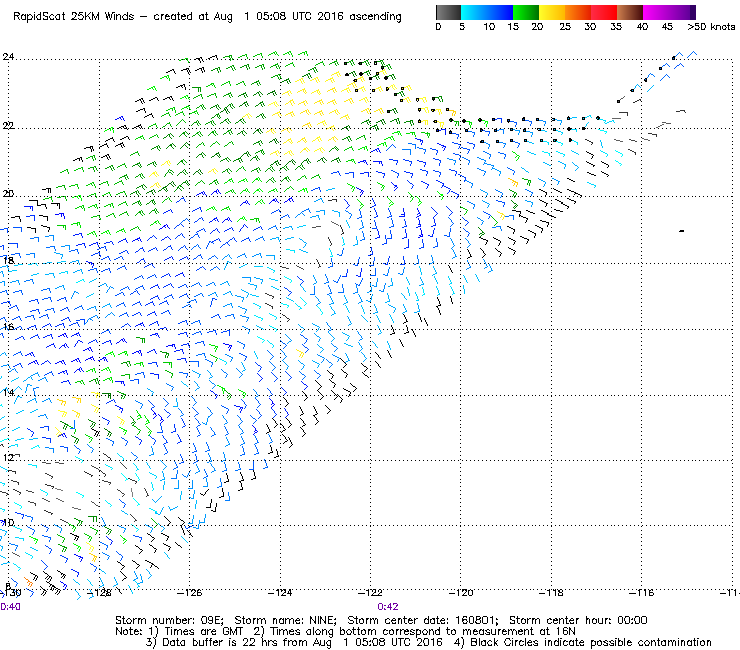Click the '>50 knots' legend label
Screen dimensions: 740x650
pos(711,27)
